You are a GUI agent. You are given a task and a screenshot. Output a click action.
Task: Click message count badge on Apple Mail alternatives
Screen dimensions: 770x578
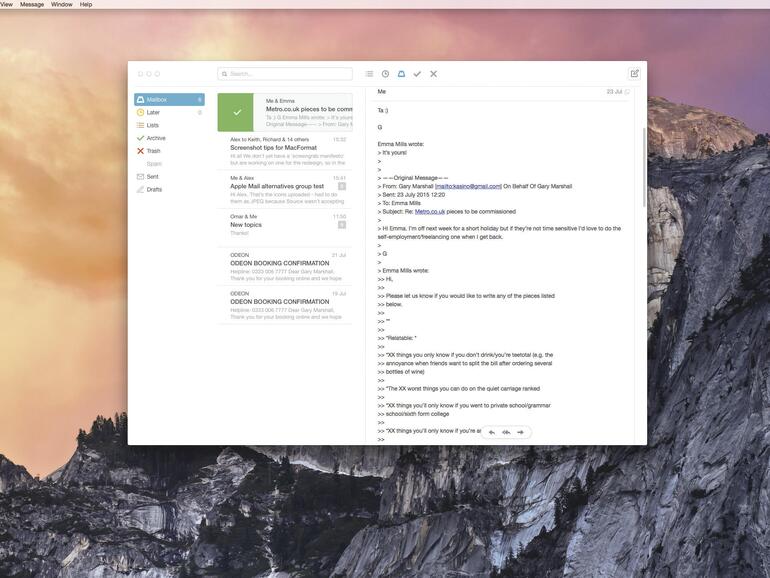pyautogui.click(x=342, y=186)
